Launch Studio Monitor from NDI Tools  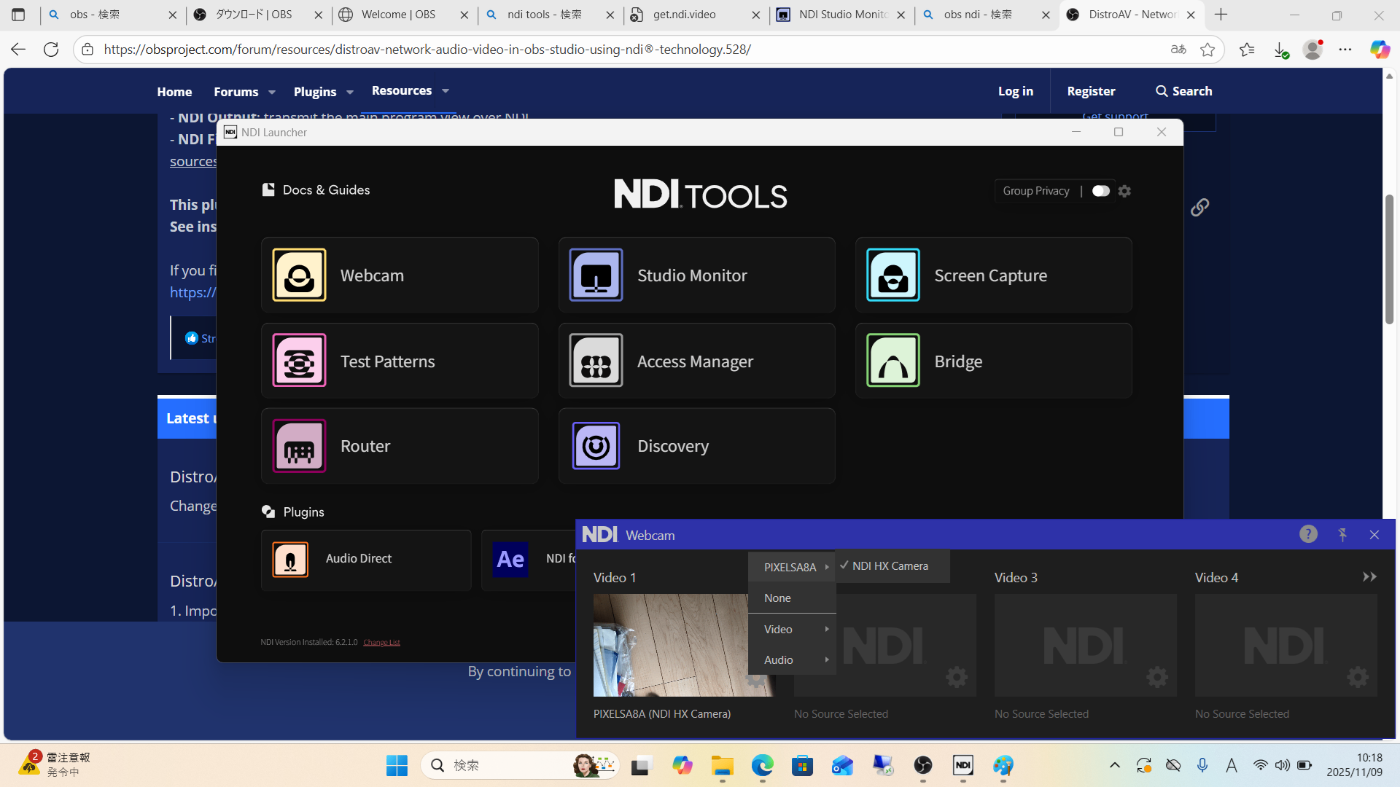tap(696, 275)
